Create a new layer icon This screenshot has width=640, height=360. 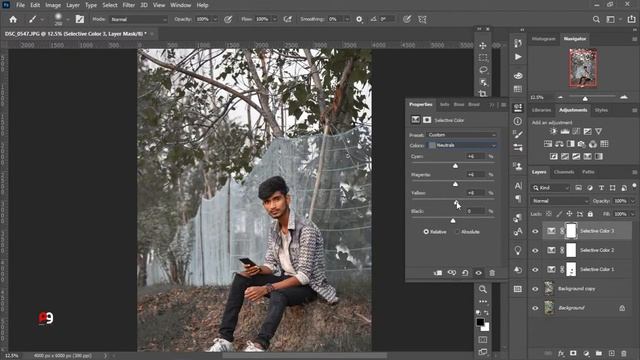click(611, 353)
